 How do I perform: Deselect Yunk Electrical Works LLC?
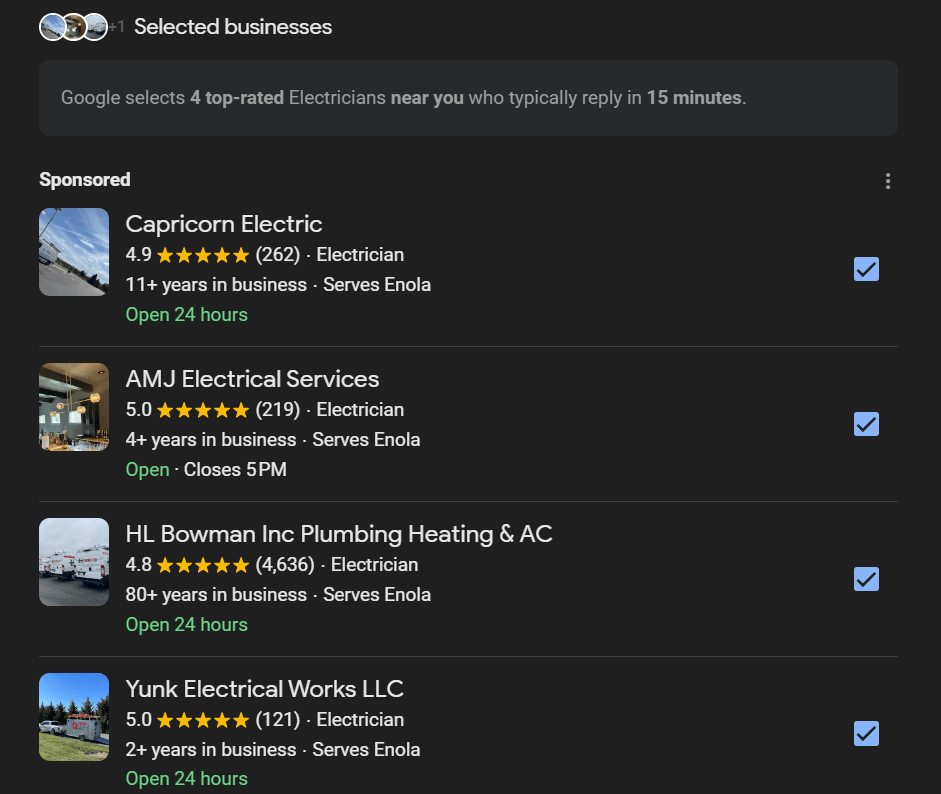coord(866,733)
